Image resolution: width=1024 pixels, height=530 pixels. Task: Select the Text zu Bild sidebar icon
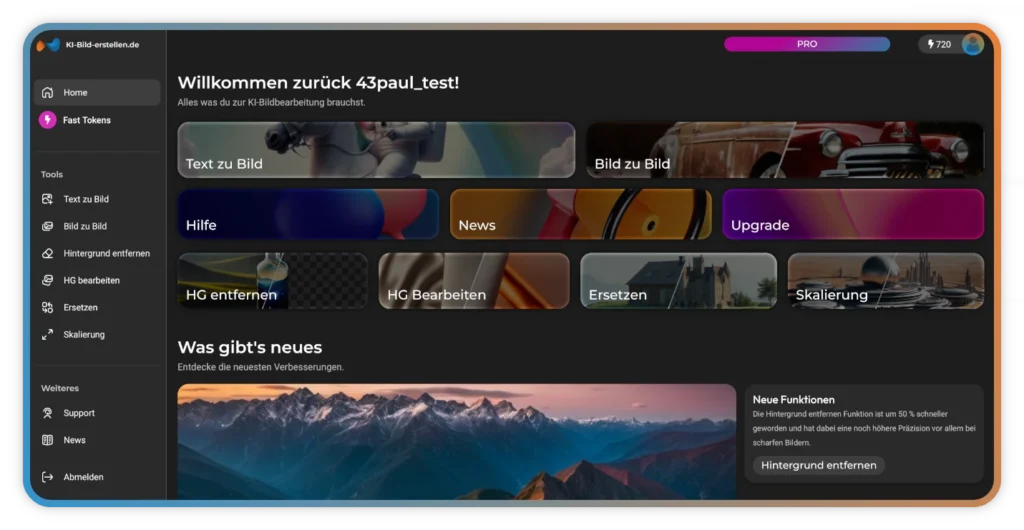coord(47,199)
